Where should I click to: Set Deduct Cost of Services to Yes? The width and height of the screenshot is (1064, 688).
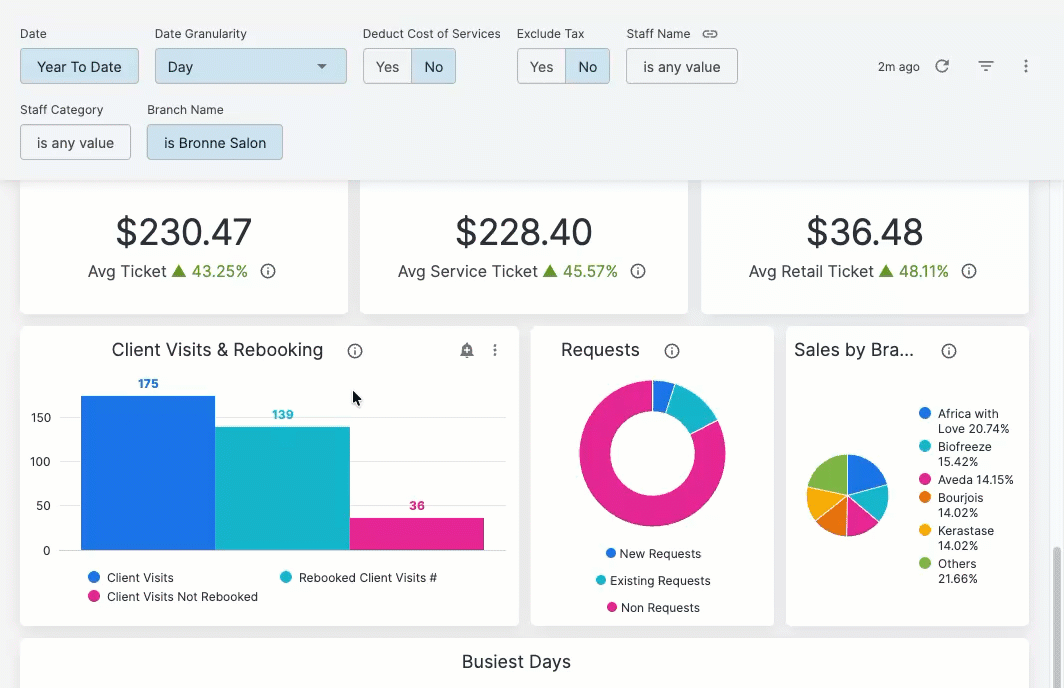pos(387,67)
